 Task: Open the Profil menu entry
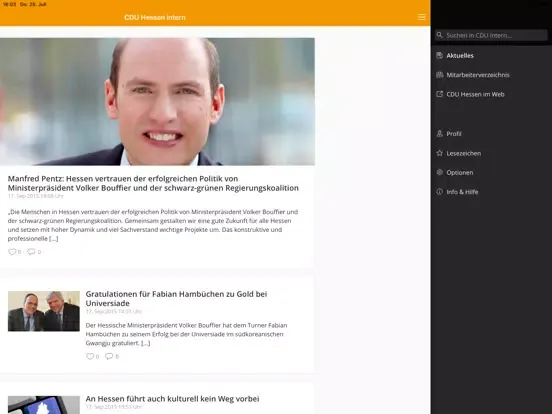(454, 134)
